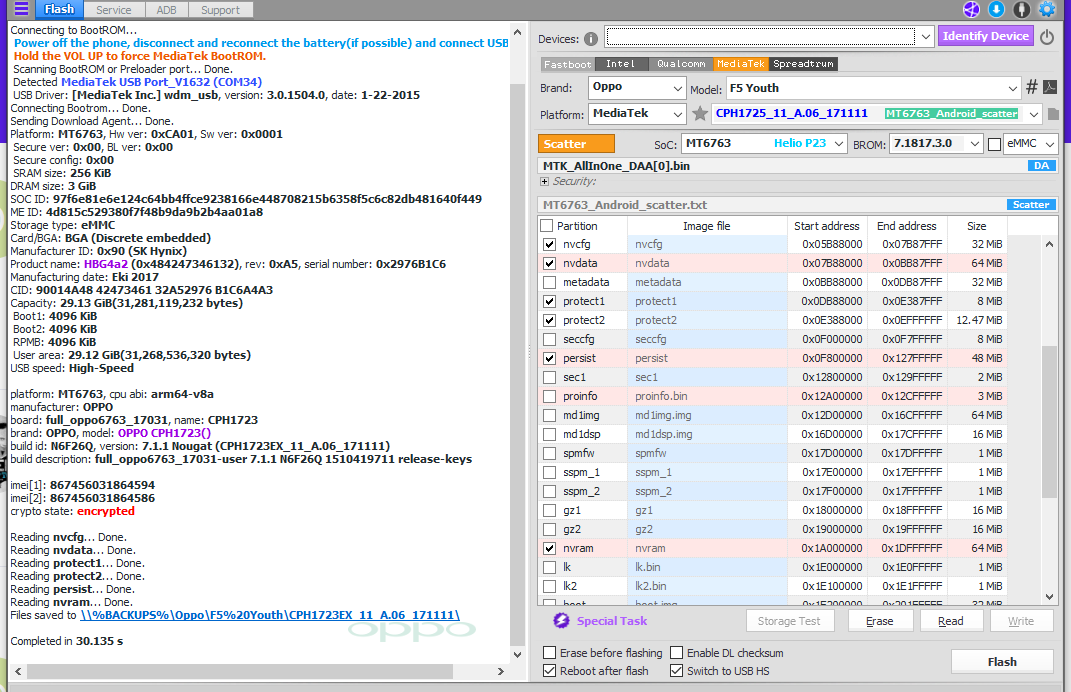This screenshot has height=692, width=1071.
Task: Click the purple globe network icon
Action: pos(971,10)
